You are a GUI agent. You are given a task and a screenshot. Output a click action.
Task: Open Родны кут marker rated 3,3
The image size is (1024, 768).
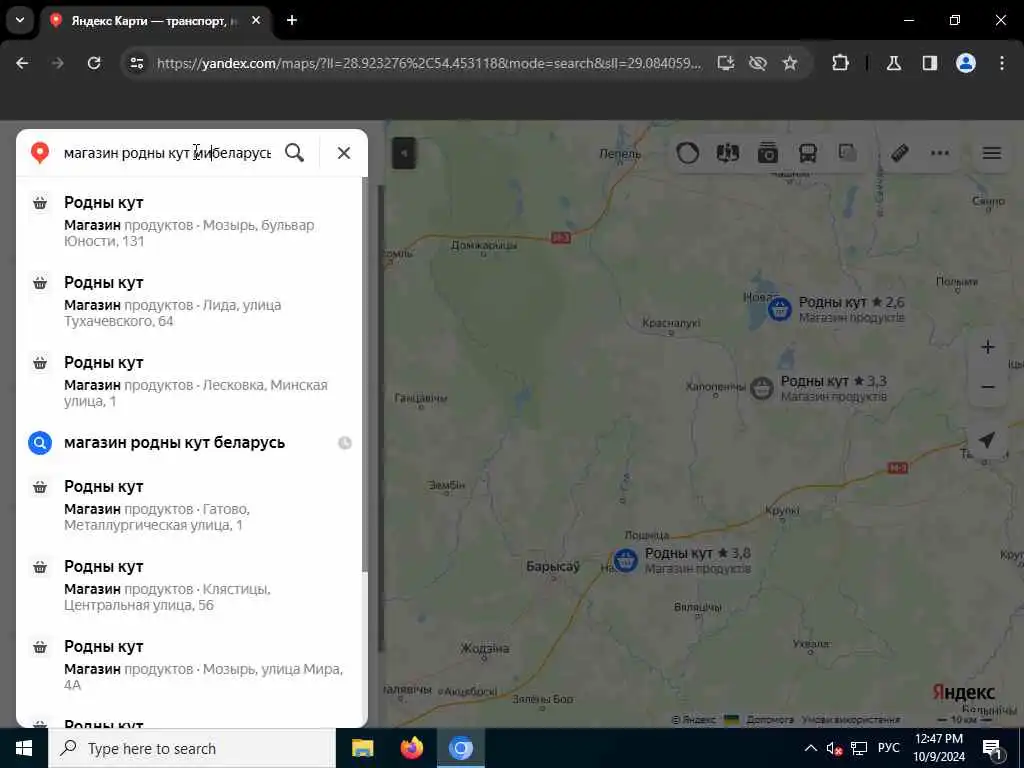tap(761, 388)
